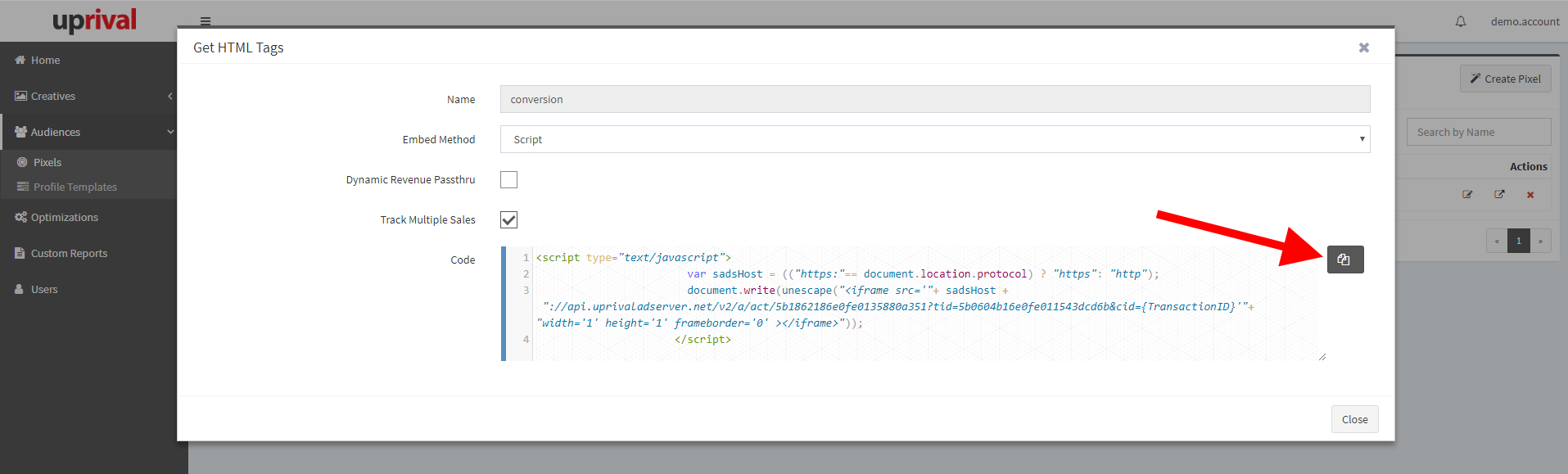Click the closing </script> line
The image size is (1568, 474).
click(703, 339)
